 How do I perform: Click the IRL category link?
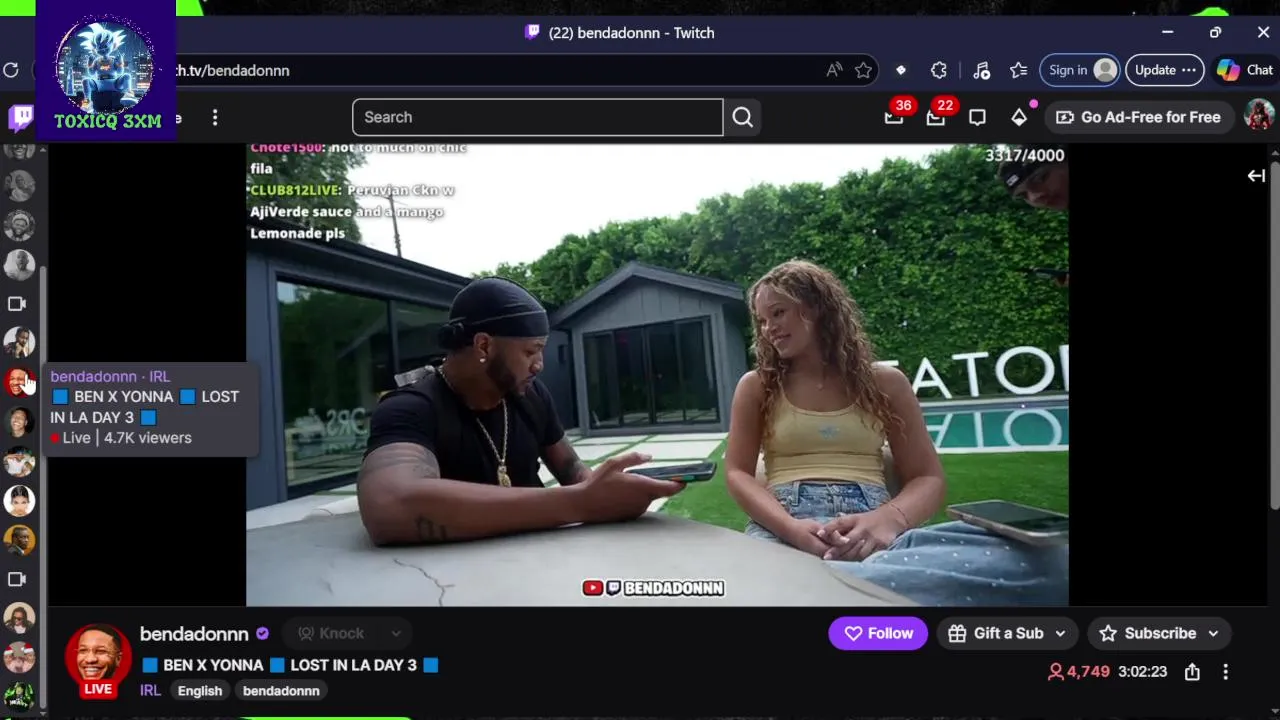click(x=150, y=691)
